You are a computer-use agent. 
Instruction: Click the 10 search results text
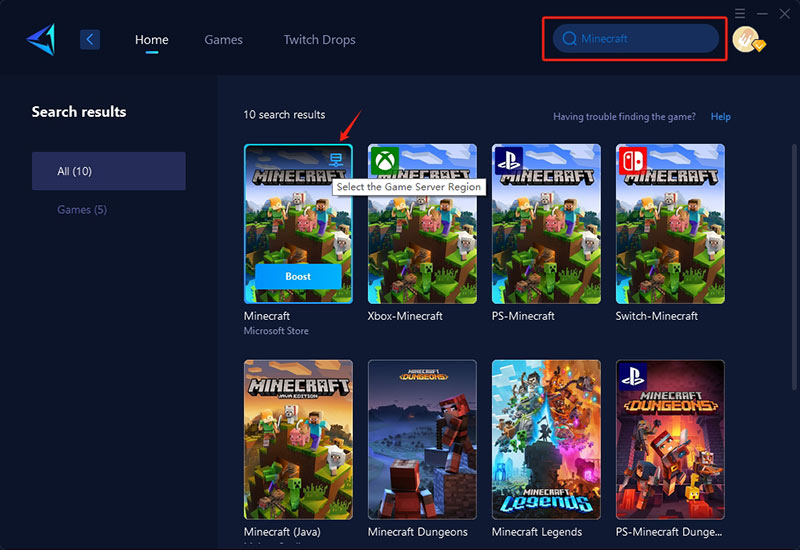pyautogui.click(x=284, y=114)
